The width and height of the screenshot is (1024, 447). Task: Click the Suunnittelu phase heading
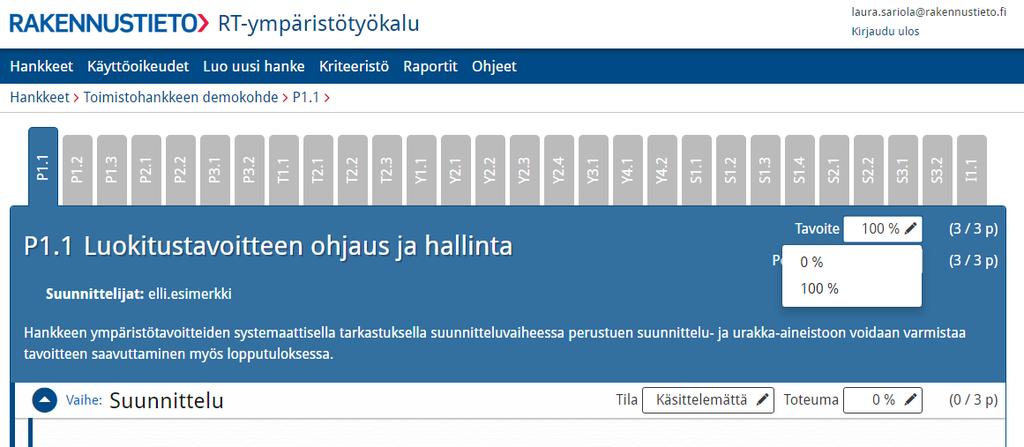point(167,401)
